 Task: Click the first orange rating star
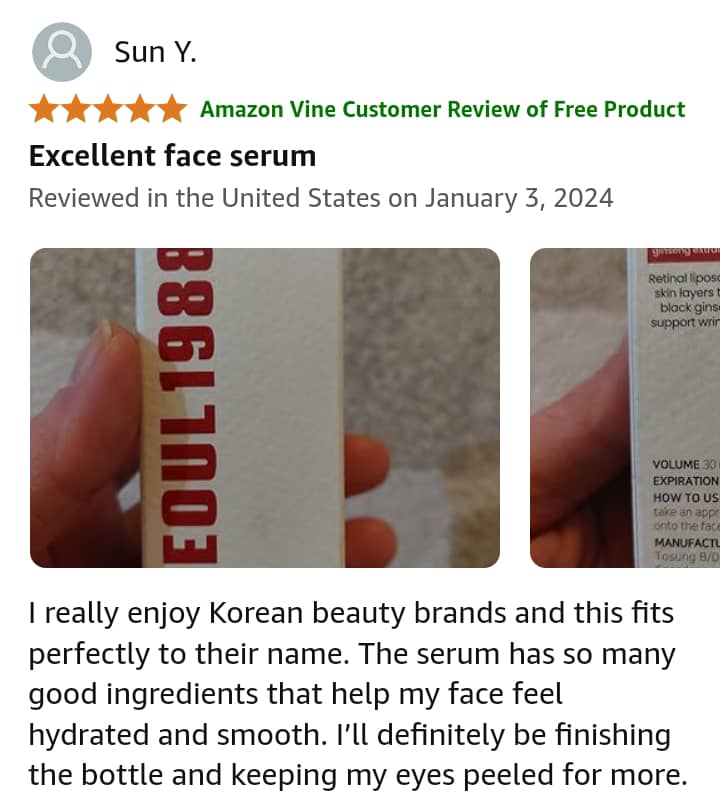click(x=44, y=109)
